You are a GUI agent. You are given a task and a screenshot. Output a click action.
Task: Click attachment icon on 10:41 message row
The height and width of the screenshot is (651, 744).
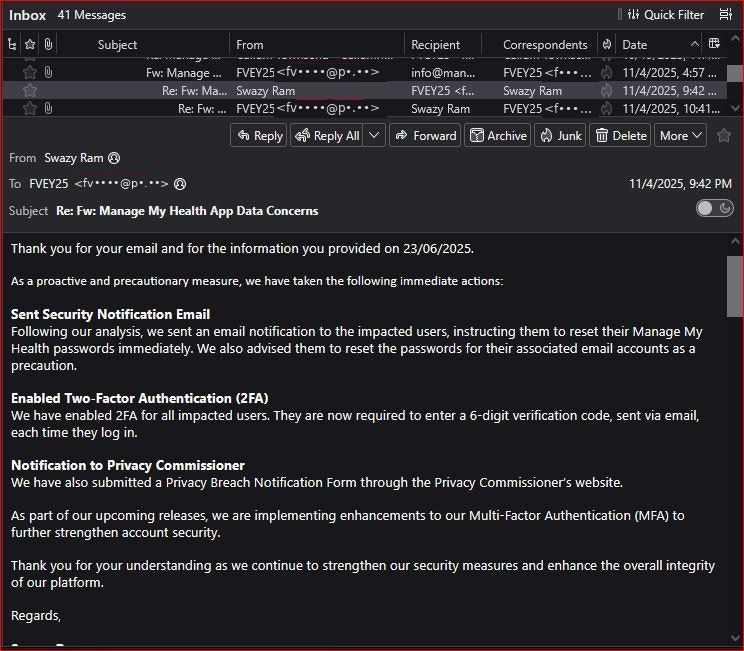click(48, 108)
